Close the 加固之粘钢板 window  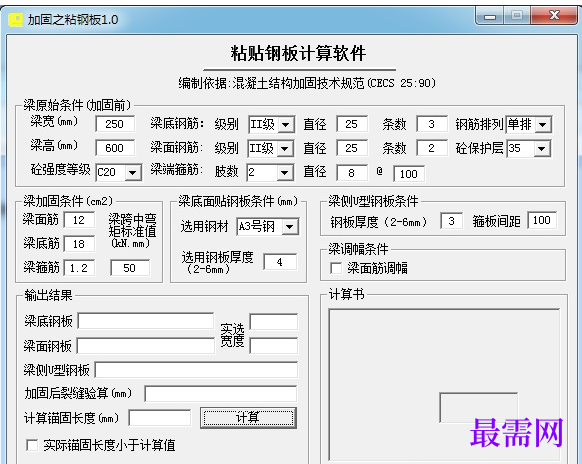click(x=554, y=16)
